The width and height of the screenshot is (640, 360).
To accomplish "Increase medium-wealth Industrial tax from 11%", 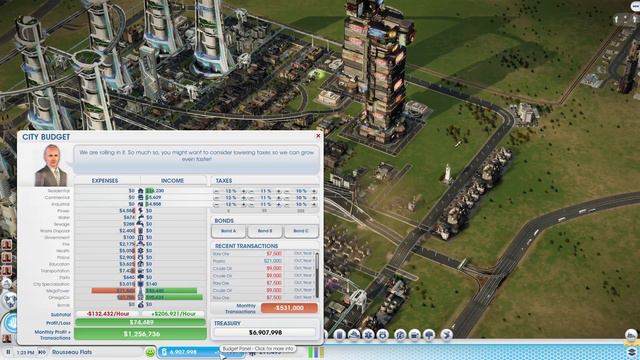I will pyautogui.click(x=279, y=204).
